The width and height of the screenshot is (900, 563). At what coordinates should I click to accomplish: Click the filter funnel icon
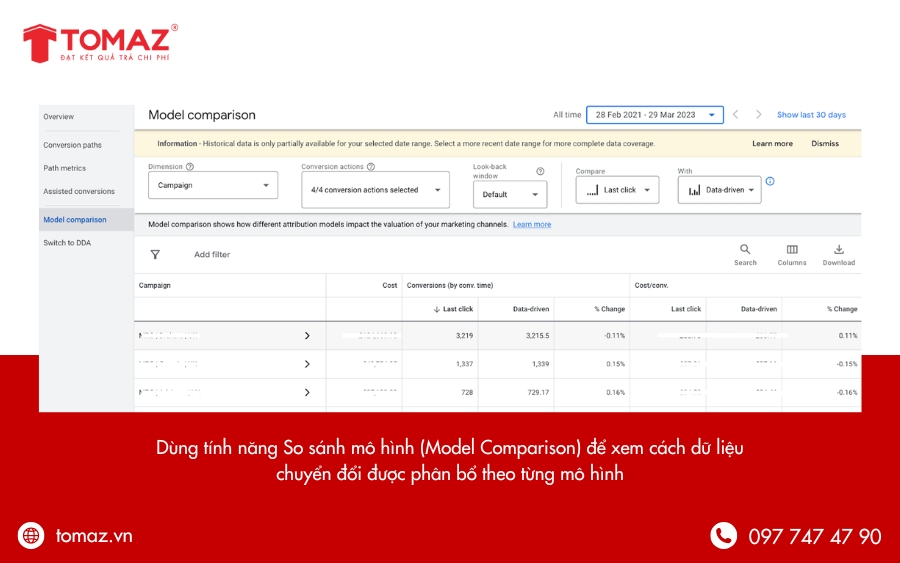click(155, 255)
